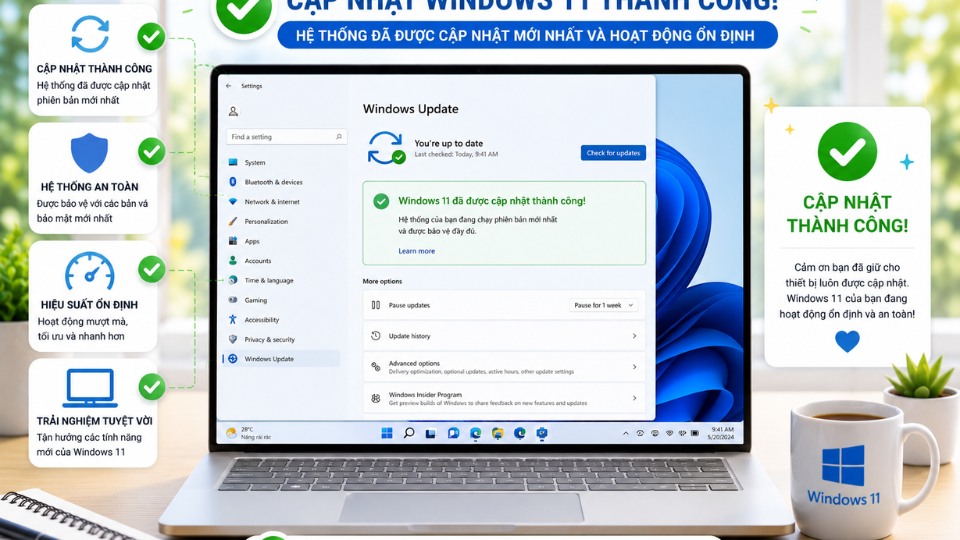Open Search from the taskbar
The image size is (960, 540).
coord(409,433)
